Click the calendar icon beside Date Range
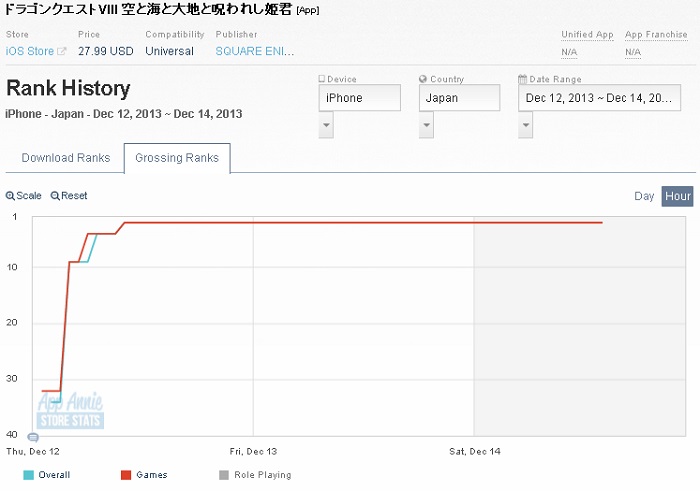The image size is (700, 491). 522,79
